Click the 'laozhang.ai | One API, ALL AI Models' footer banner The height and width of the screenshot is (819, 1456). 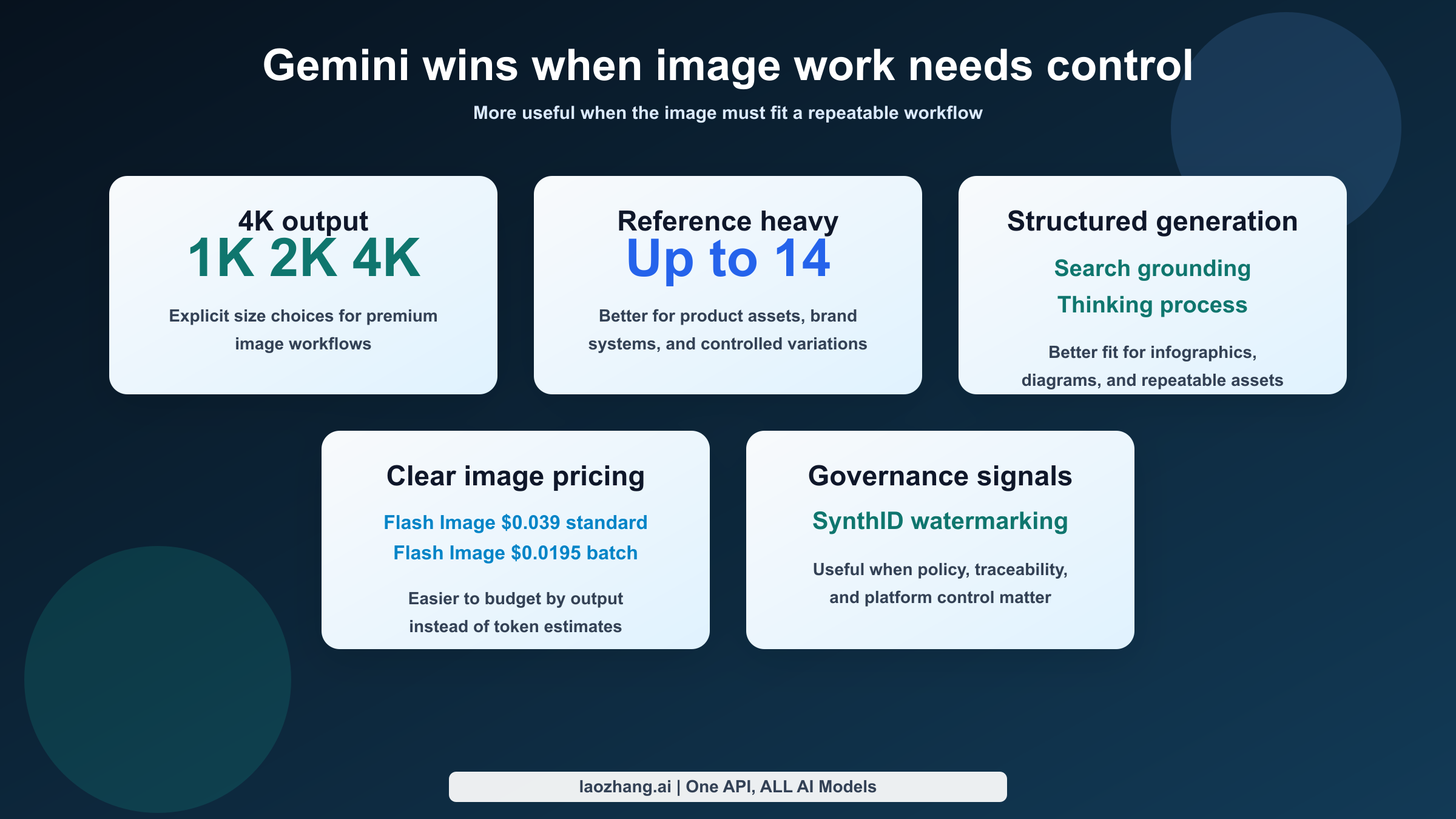727,786
